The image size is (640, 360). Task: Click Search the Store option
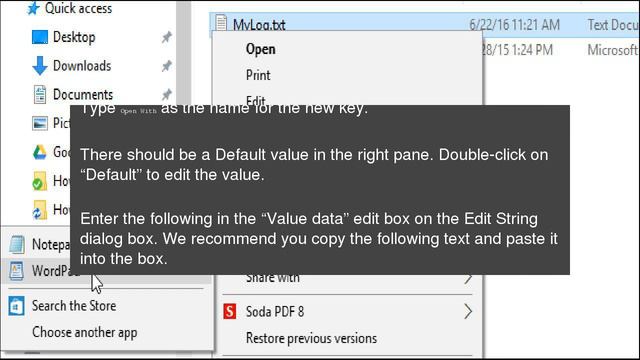74,306
